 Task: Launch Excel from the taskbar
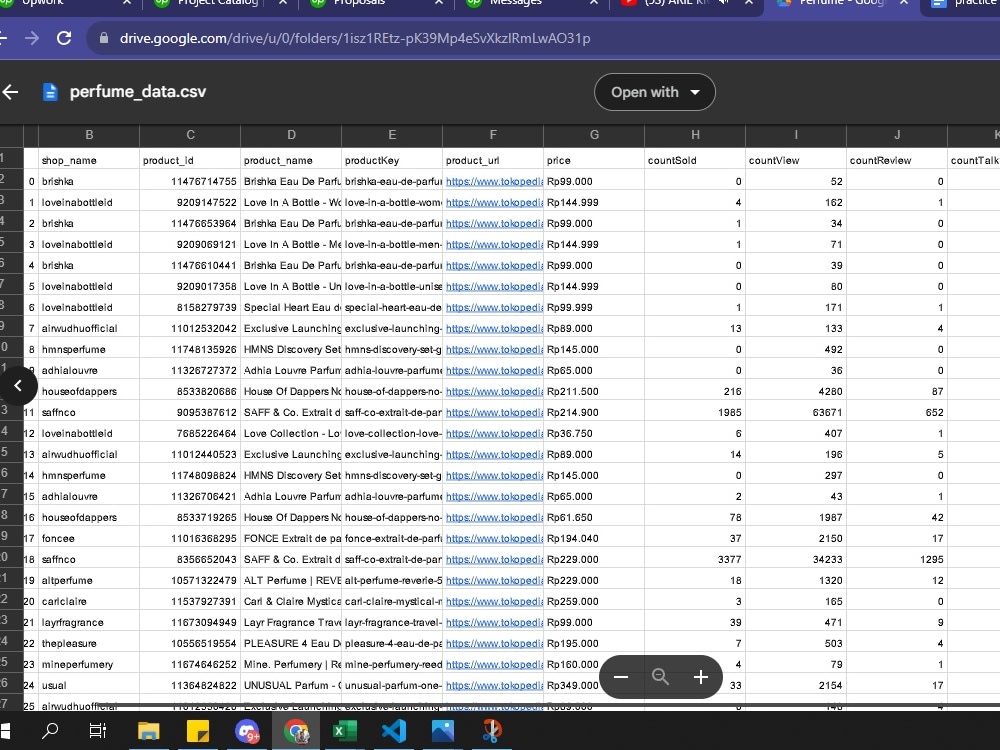tap(345, 730)
